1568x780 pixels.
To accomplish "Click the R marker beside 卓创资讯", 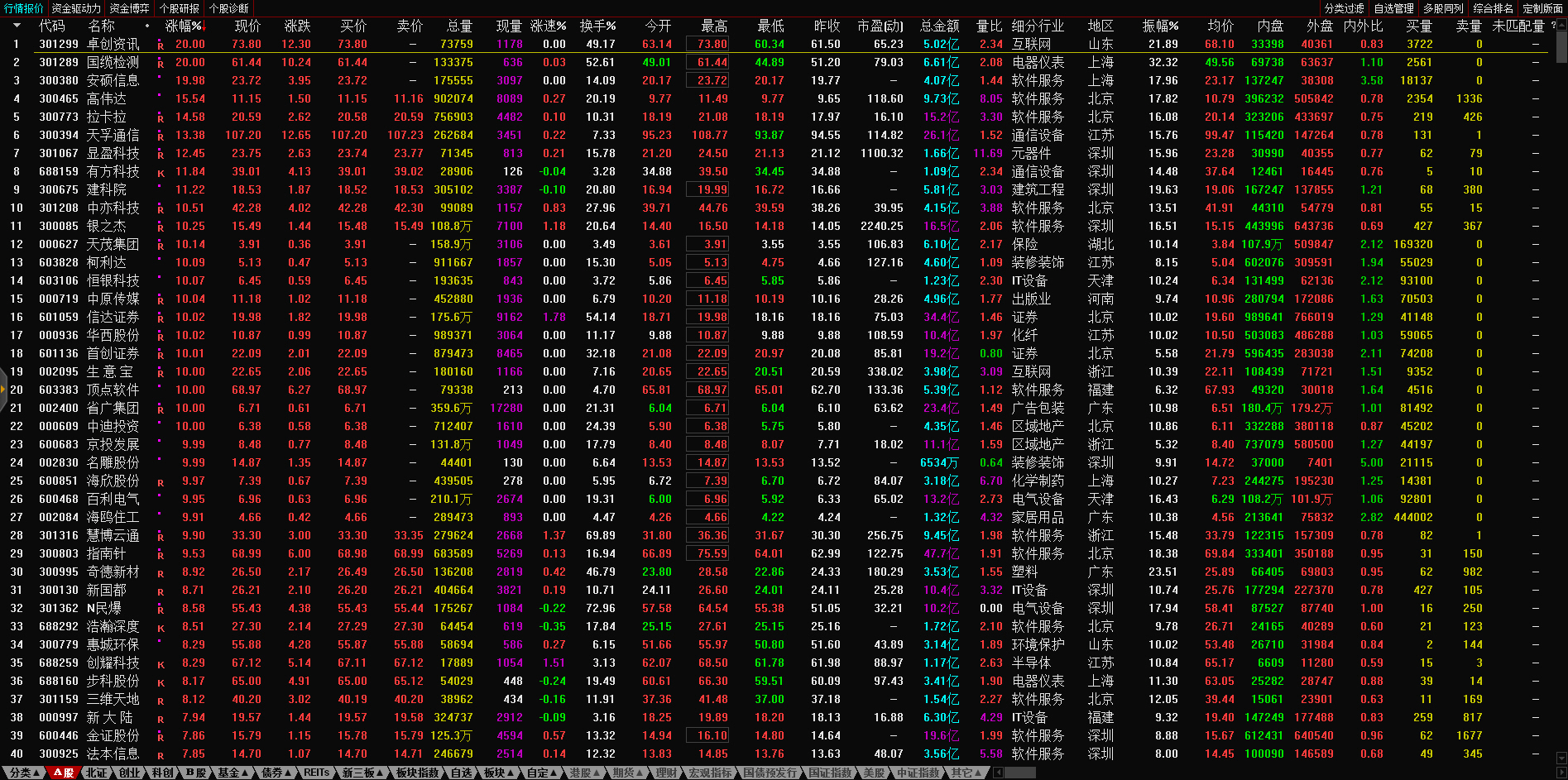I will pyautogui.click(x=161, y=45).
